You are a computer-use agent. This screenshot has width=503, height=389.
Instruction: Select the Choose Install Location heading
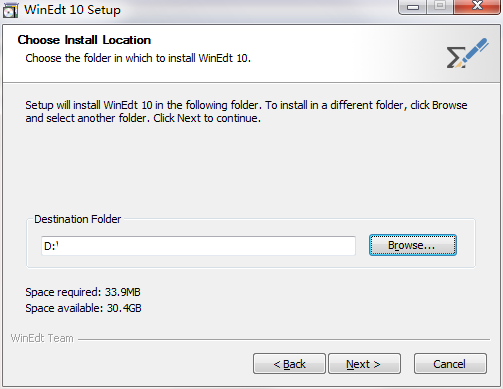pyautogui.click(x=84, y=40)
